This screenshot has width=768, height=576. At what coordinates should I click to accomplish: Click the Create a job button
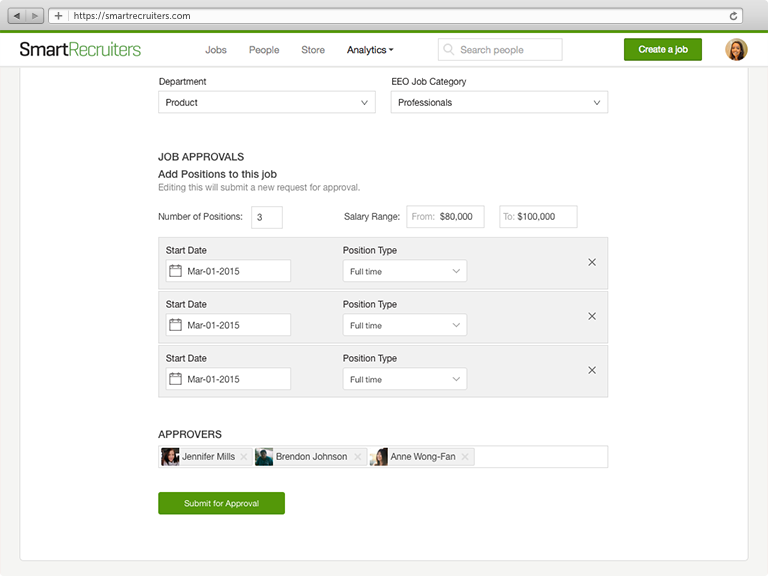point(663,49)
